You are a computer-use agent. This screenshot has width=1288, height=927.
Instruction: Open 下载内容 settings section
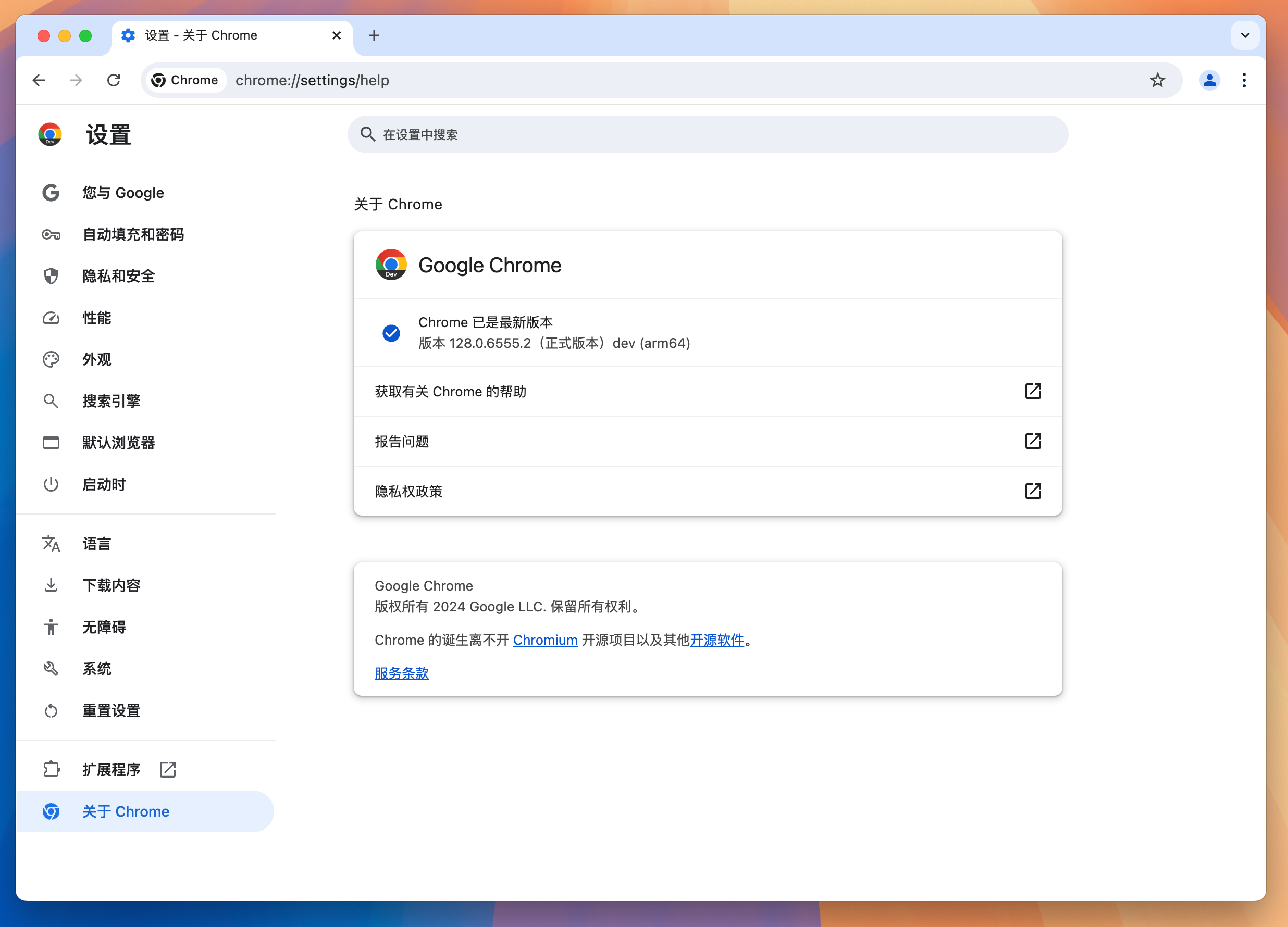pos(145,585)
